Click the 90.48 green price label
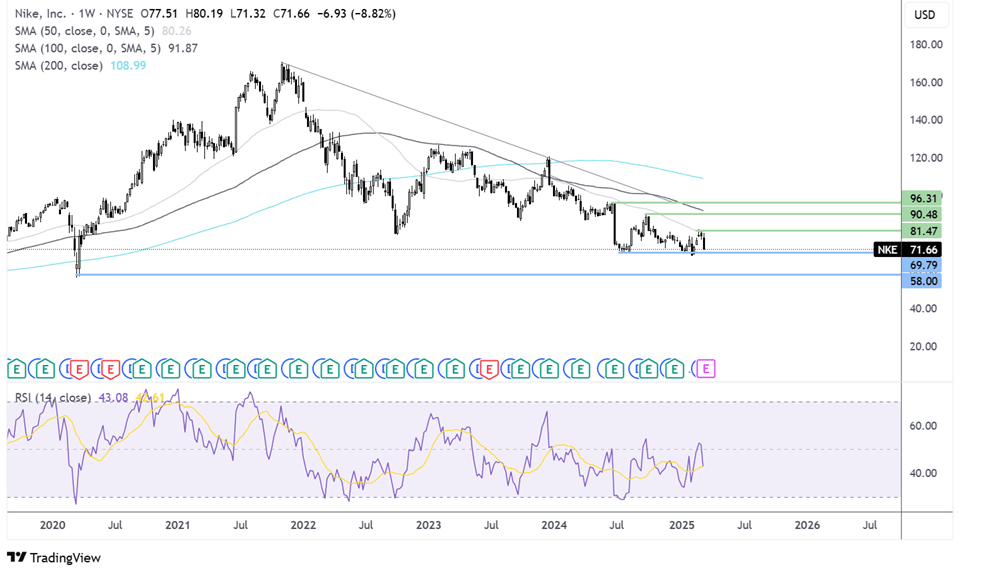The height and width of the screenshot is (575, 985). 922,215
